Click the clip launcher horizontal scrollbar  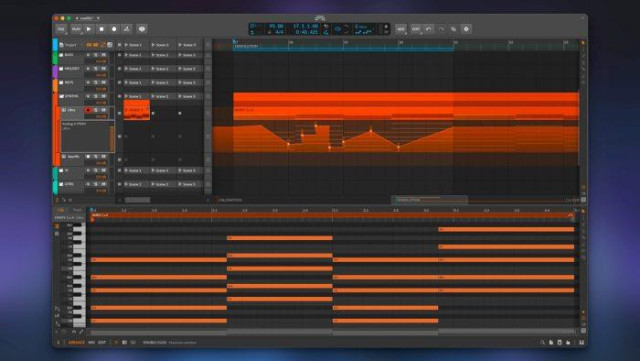click(x=138, y=200)
